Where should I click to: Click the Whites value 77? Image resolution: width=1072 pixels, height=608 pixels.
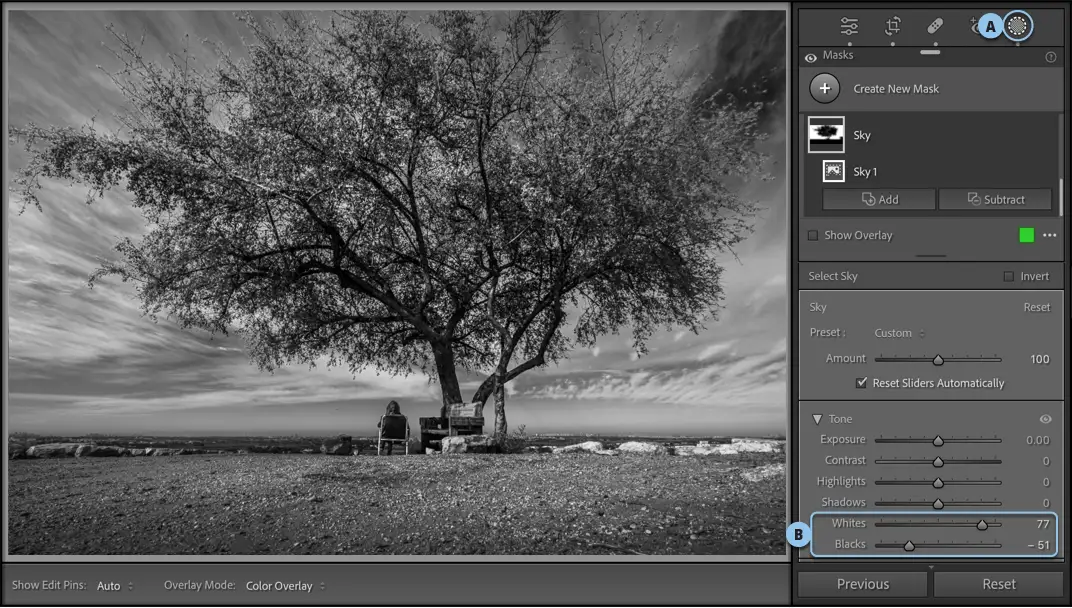tap(1043, 524)
